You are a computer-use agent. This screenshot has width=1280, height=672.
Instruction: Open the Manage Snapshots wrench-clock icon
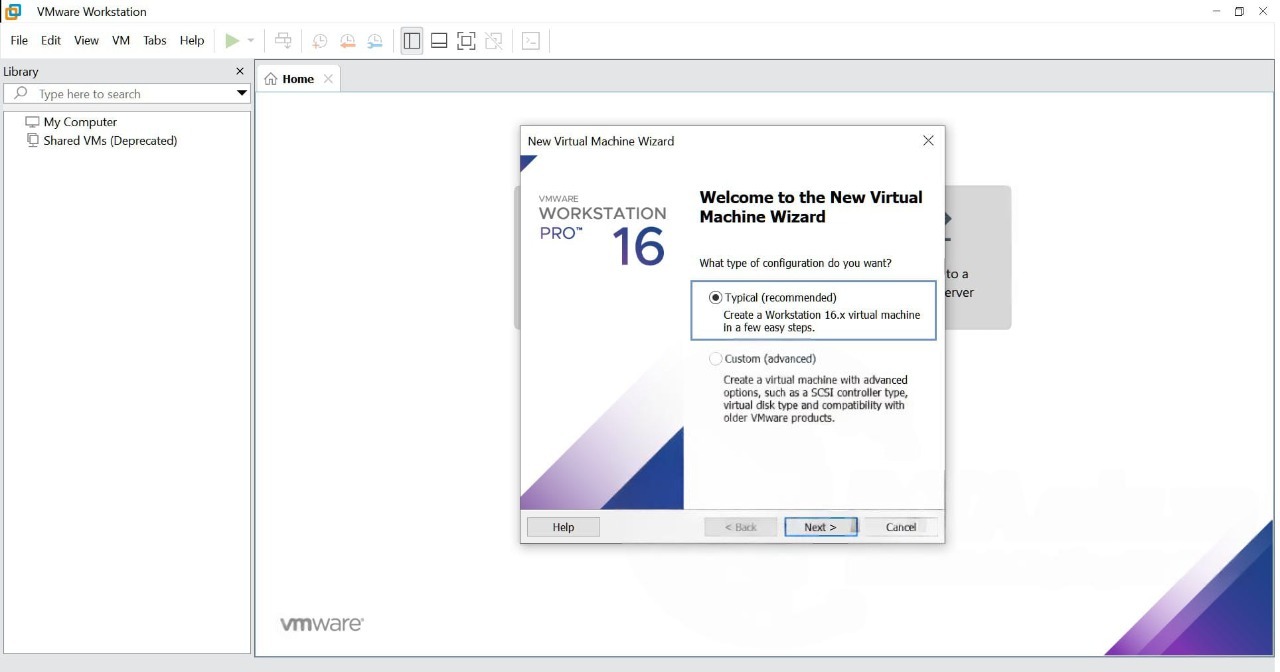point(375,41)
